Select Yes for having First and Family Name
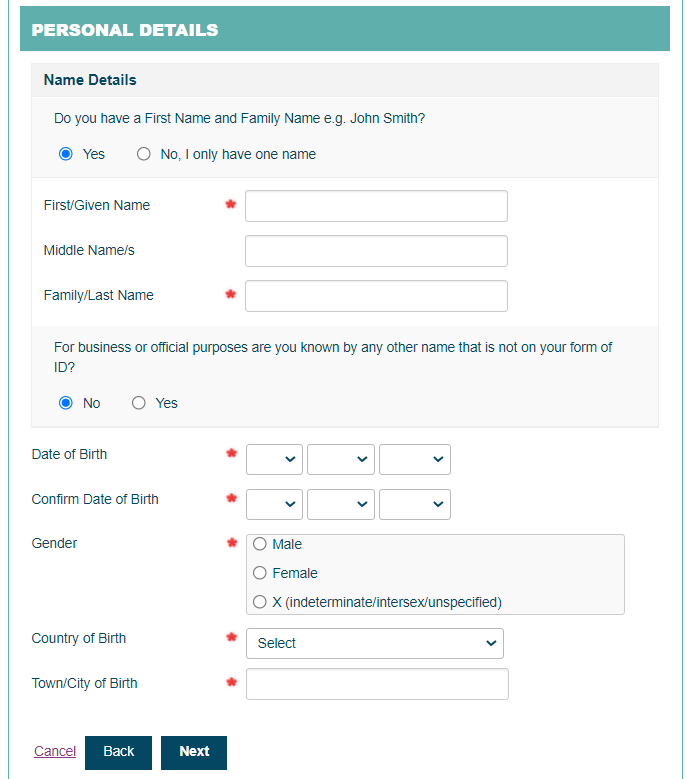This screenshot has height=779, width=687. (x=66, y=154)
